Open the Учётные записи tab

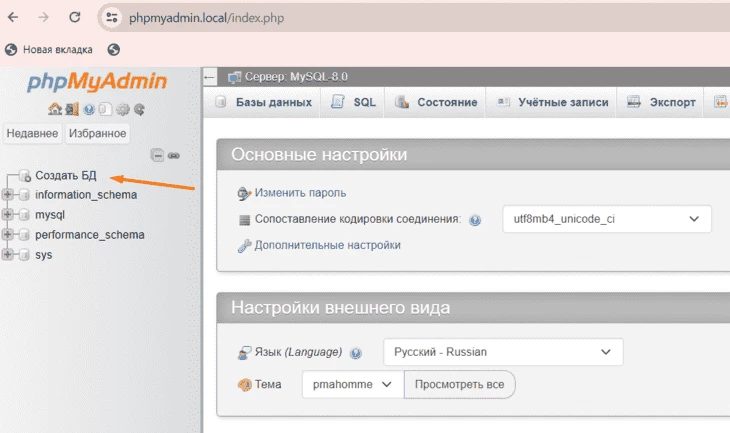[x=553, y=102]
